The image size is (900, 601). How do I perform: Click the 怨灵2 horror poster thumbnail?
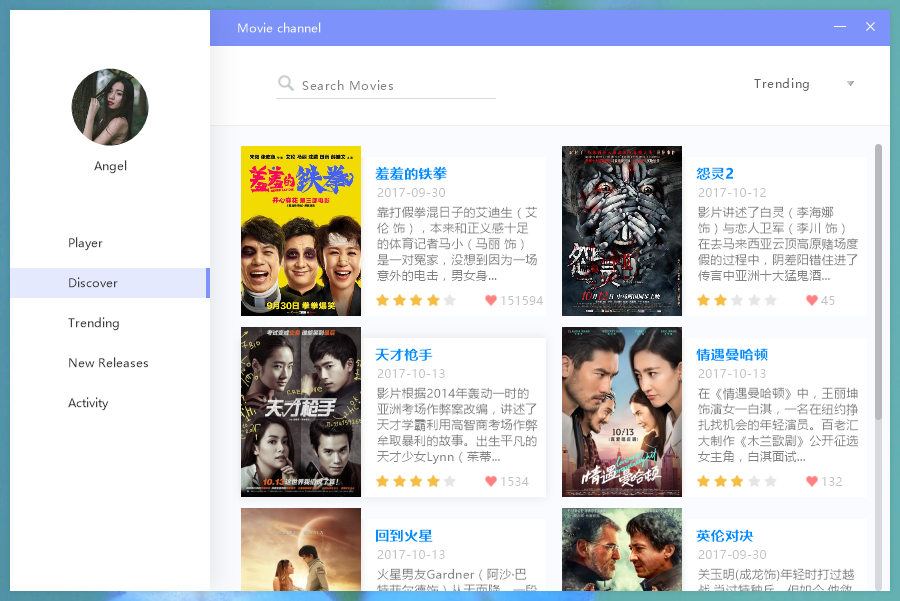tap(622, 231)
